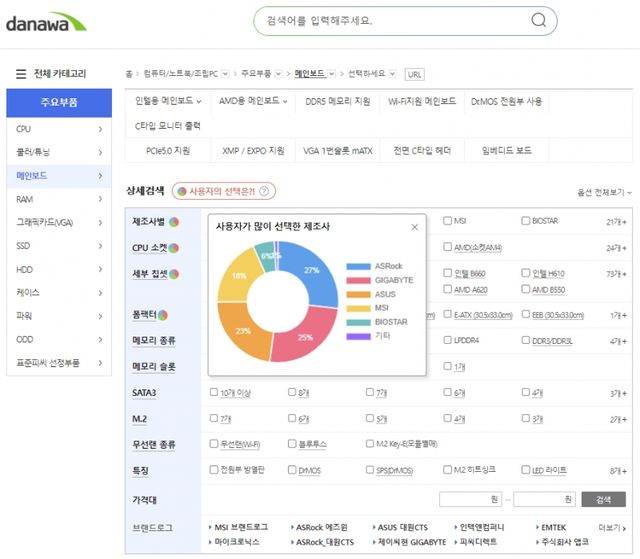Check the BIOSTAR manufacturer checkbox
Viewport: 640px width, 559px height.
pyautogui.click(x=526, y=221)
